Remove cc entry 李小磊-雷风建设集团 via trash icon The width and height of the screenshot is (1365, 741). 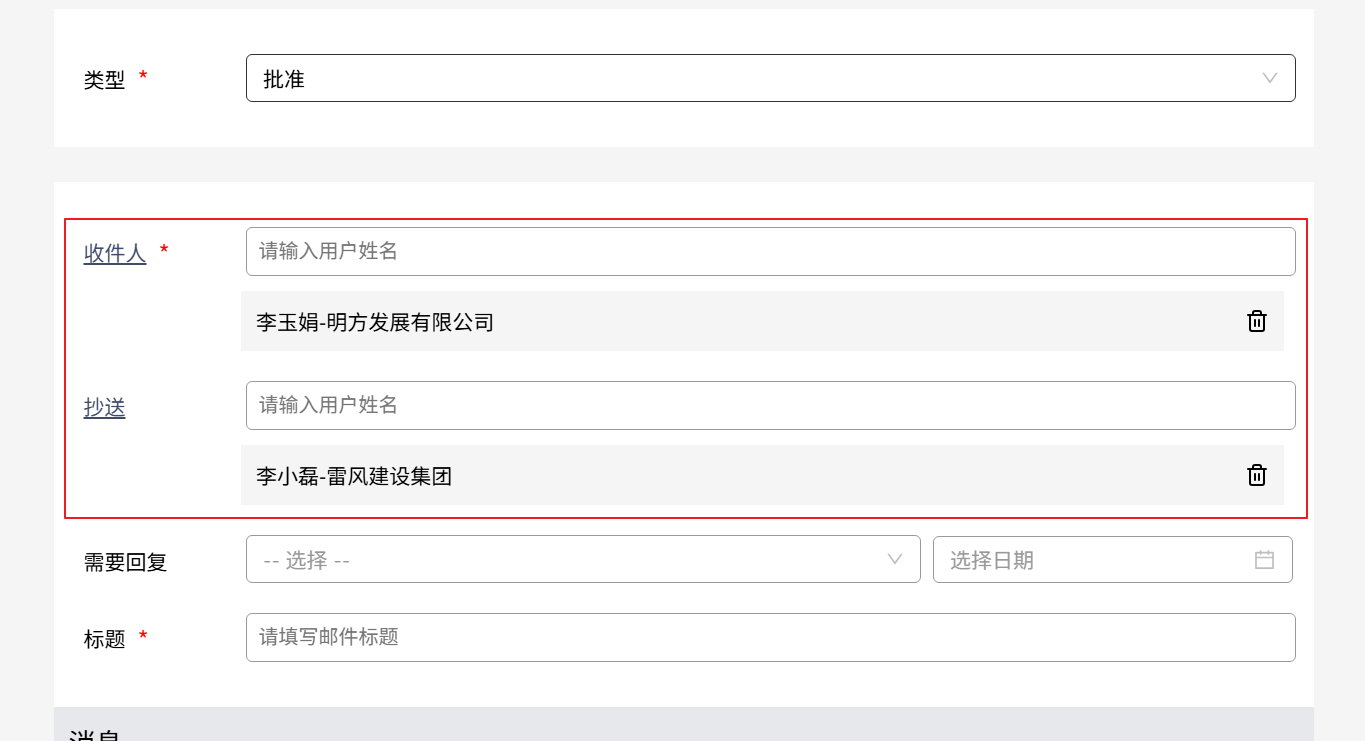coord(1257,475)
